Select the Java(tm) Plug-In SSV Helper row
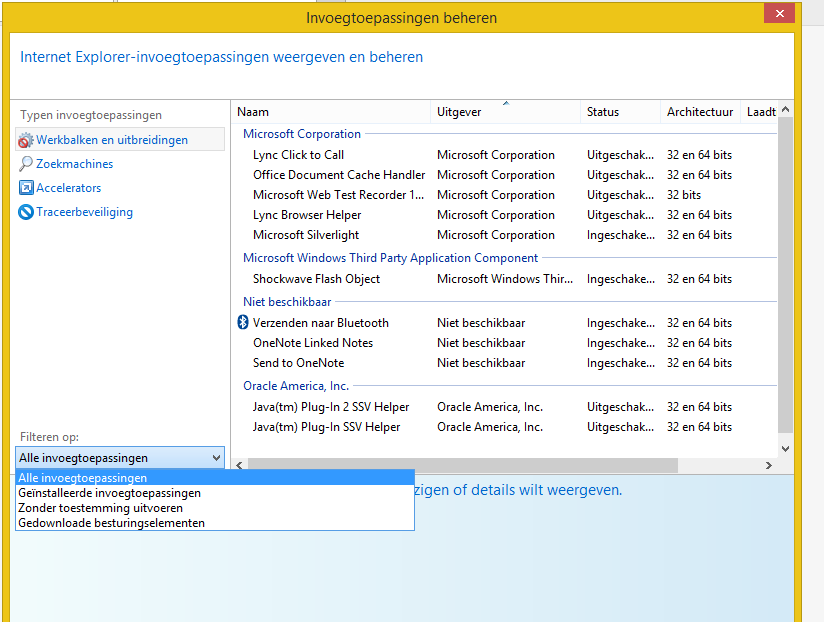The image size is (824, 622). click(x=504, y=427)
